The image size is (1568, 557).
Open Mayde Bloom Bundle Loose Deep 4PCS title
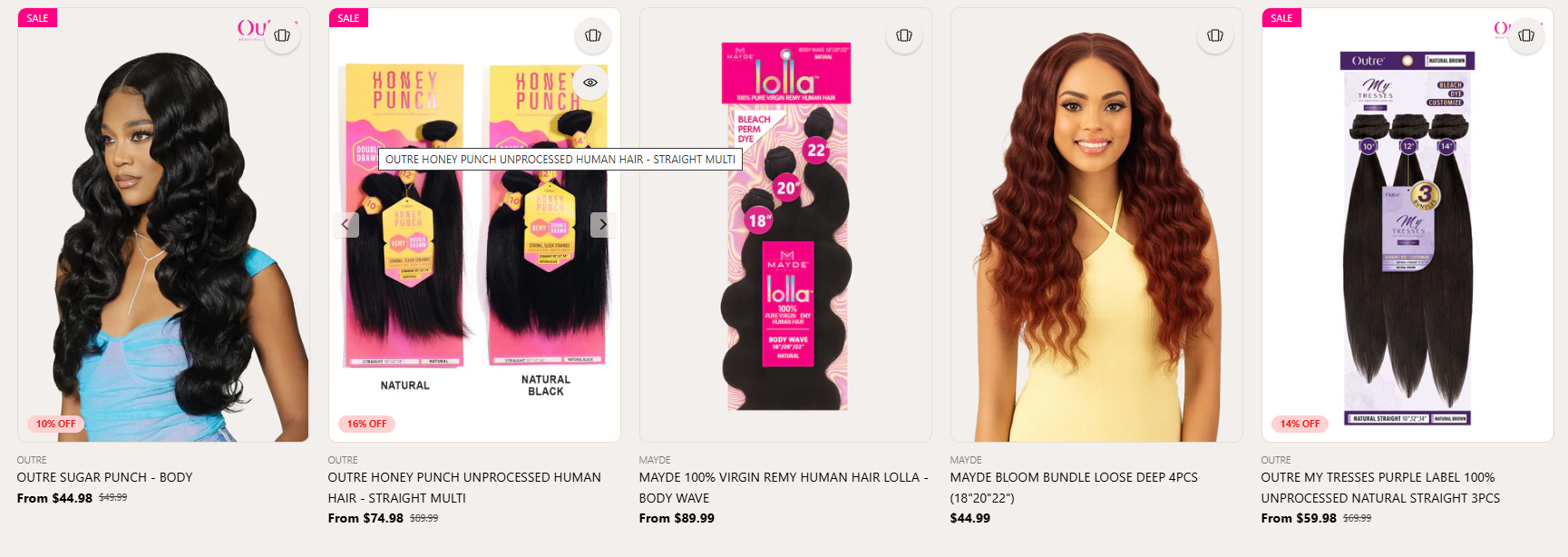pos(1074,487)
